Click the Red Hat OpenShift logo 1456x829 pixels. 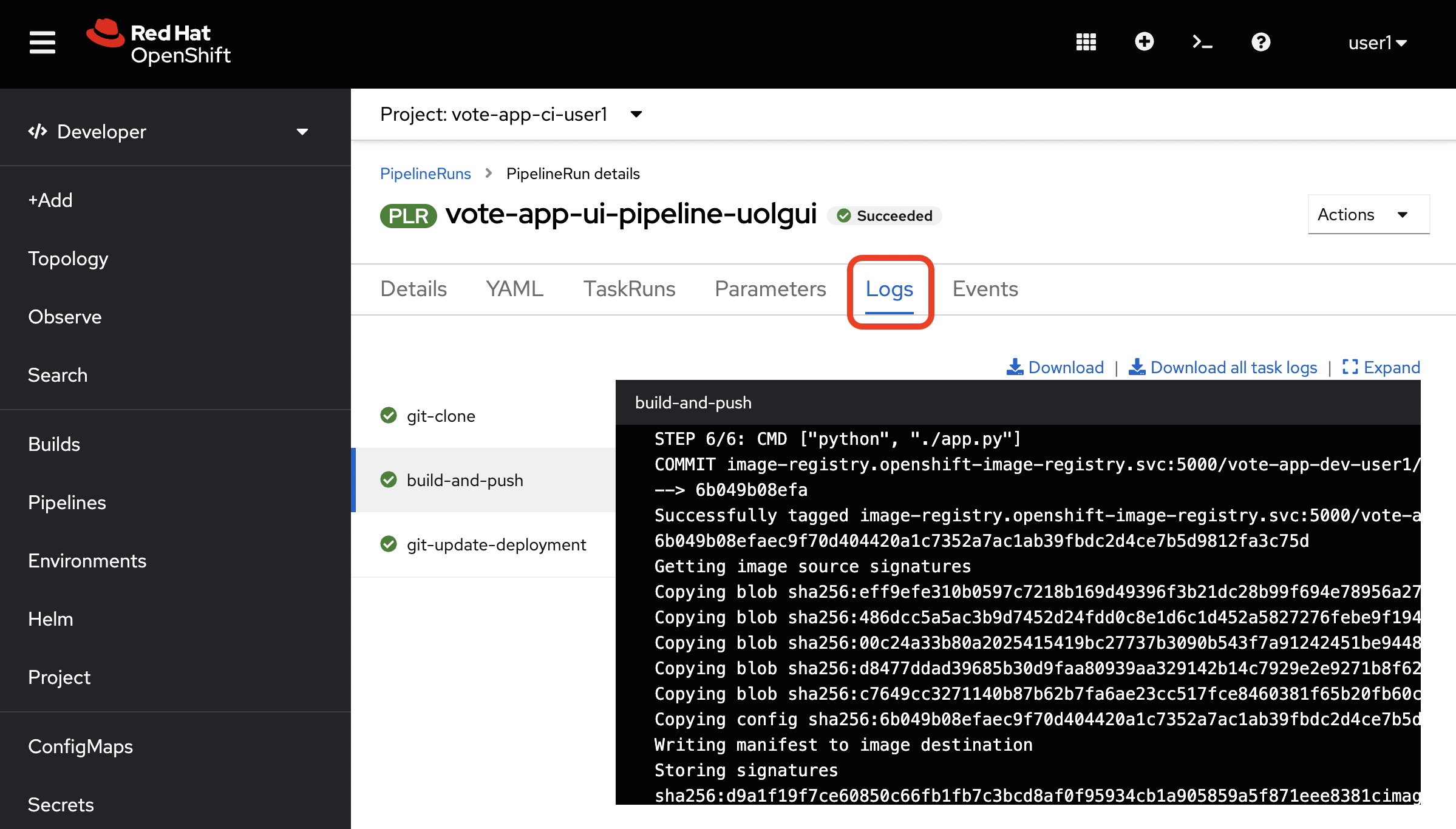point(158,42)
